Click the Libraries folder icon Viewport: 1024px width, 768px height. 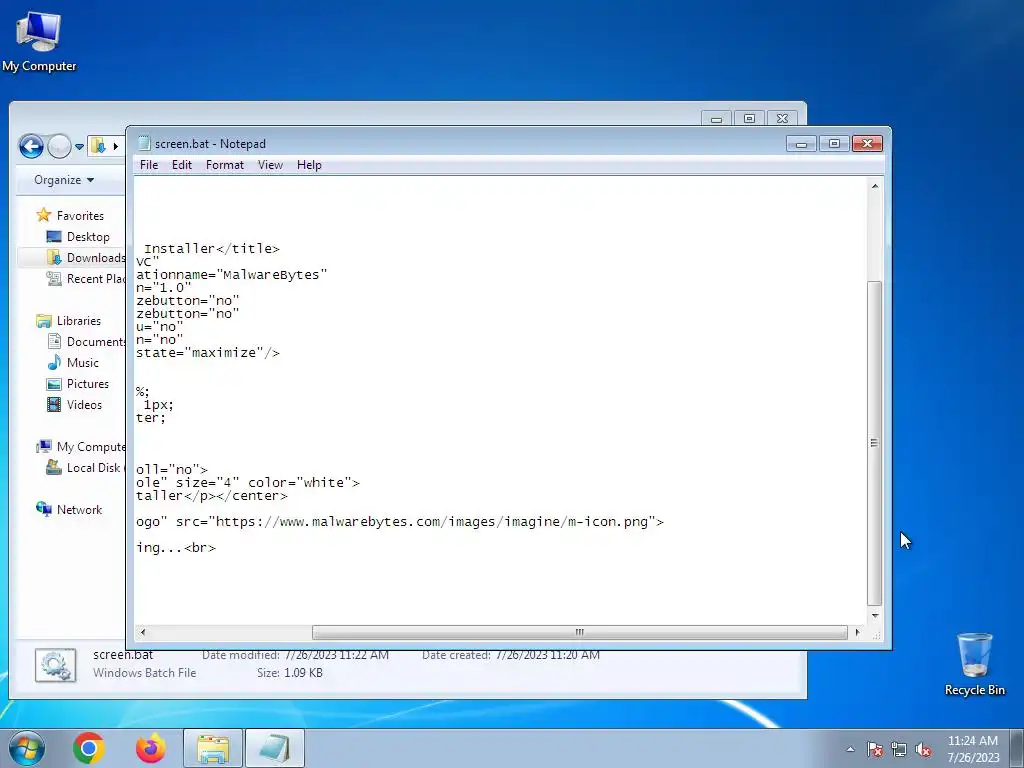click(x=44, y=321)
